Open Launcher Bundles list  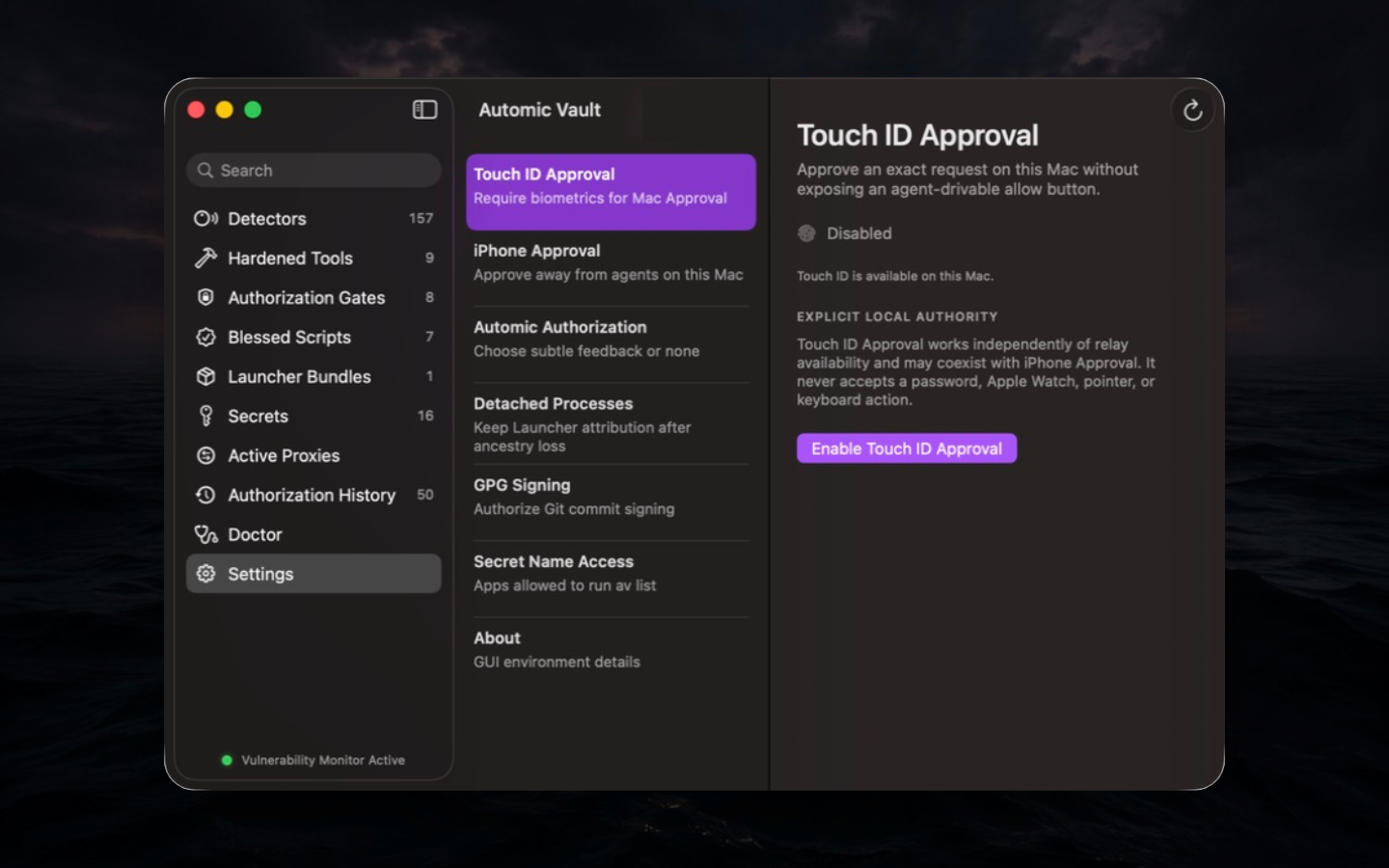[x=313, y=377]
